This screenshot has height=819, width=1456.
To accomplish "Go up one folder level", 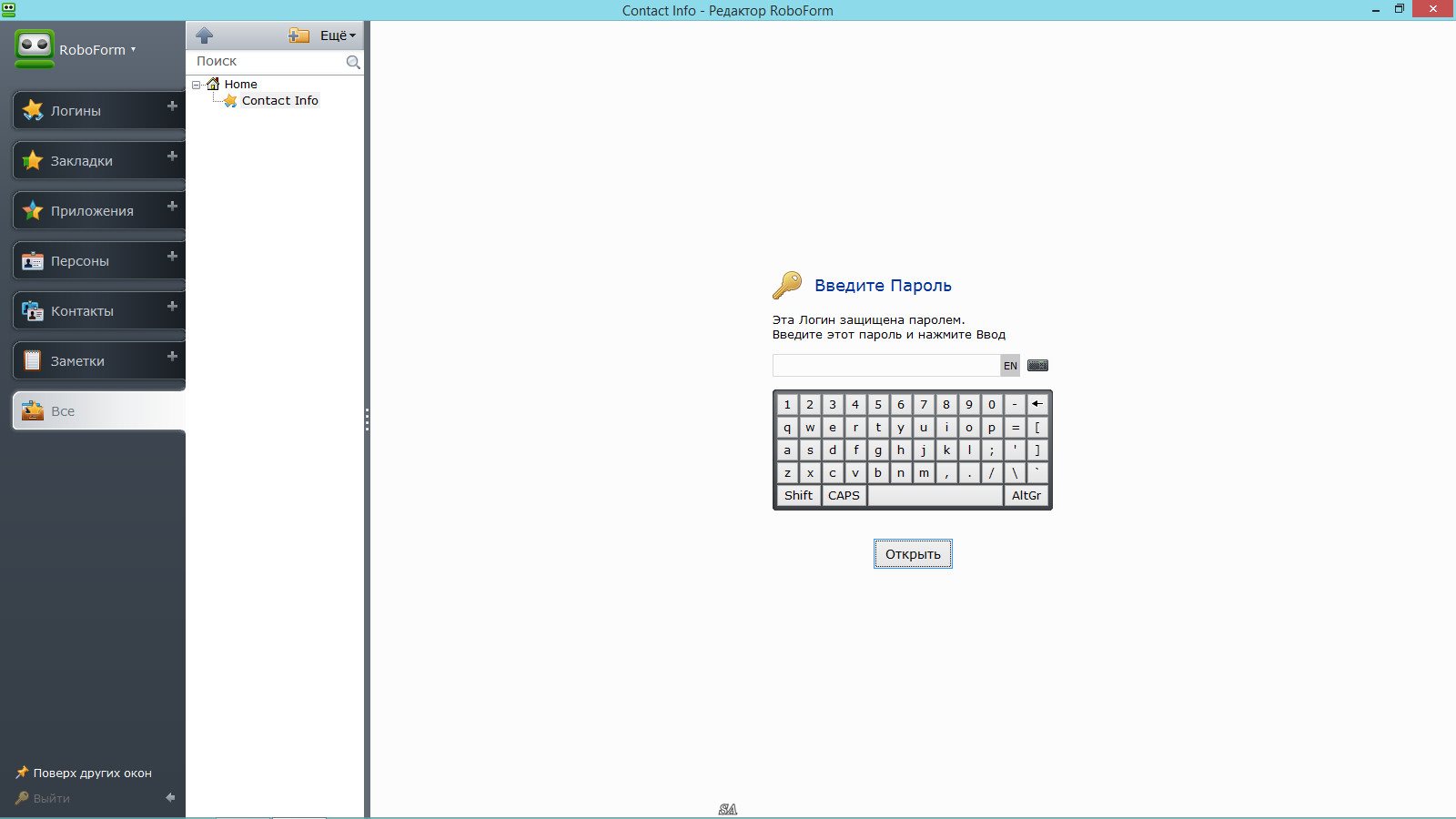I will pyautogui.click(x=204, y=35).
